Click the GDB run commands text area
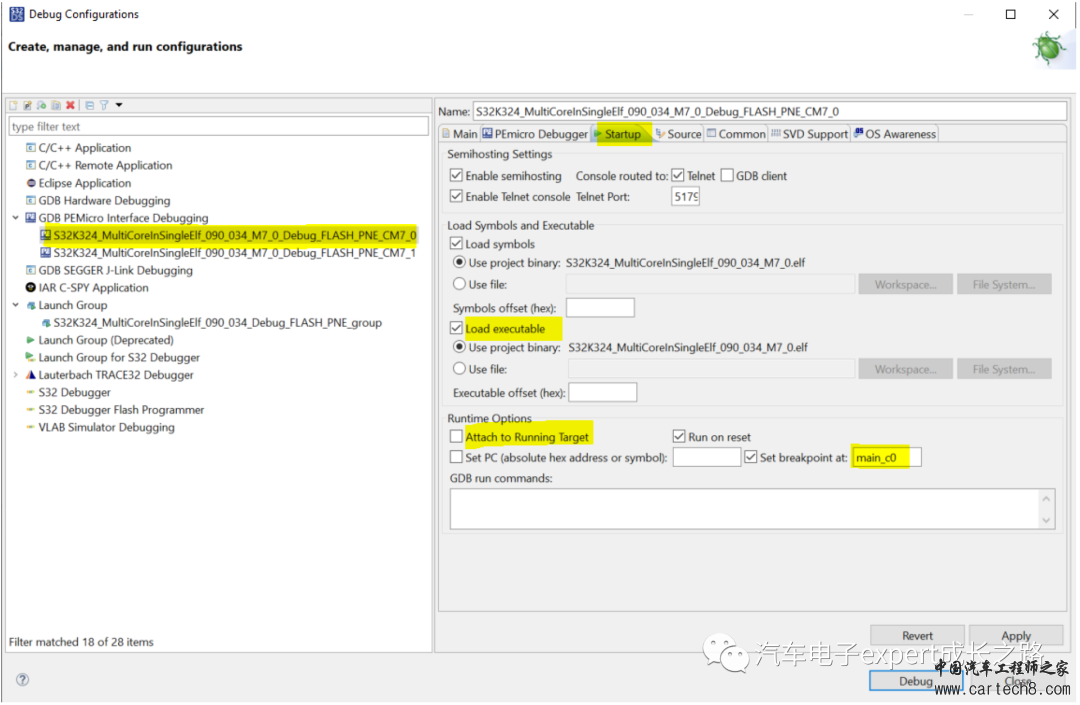The width and height of the screenshot is (1080, 705). click(x=752, y=509)
